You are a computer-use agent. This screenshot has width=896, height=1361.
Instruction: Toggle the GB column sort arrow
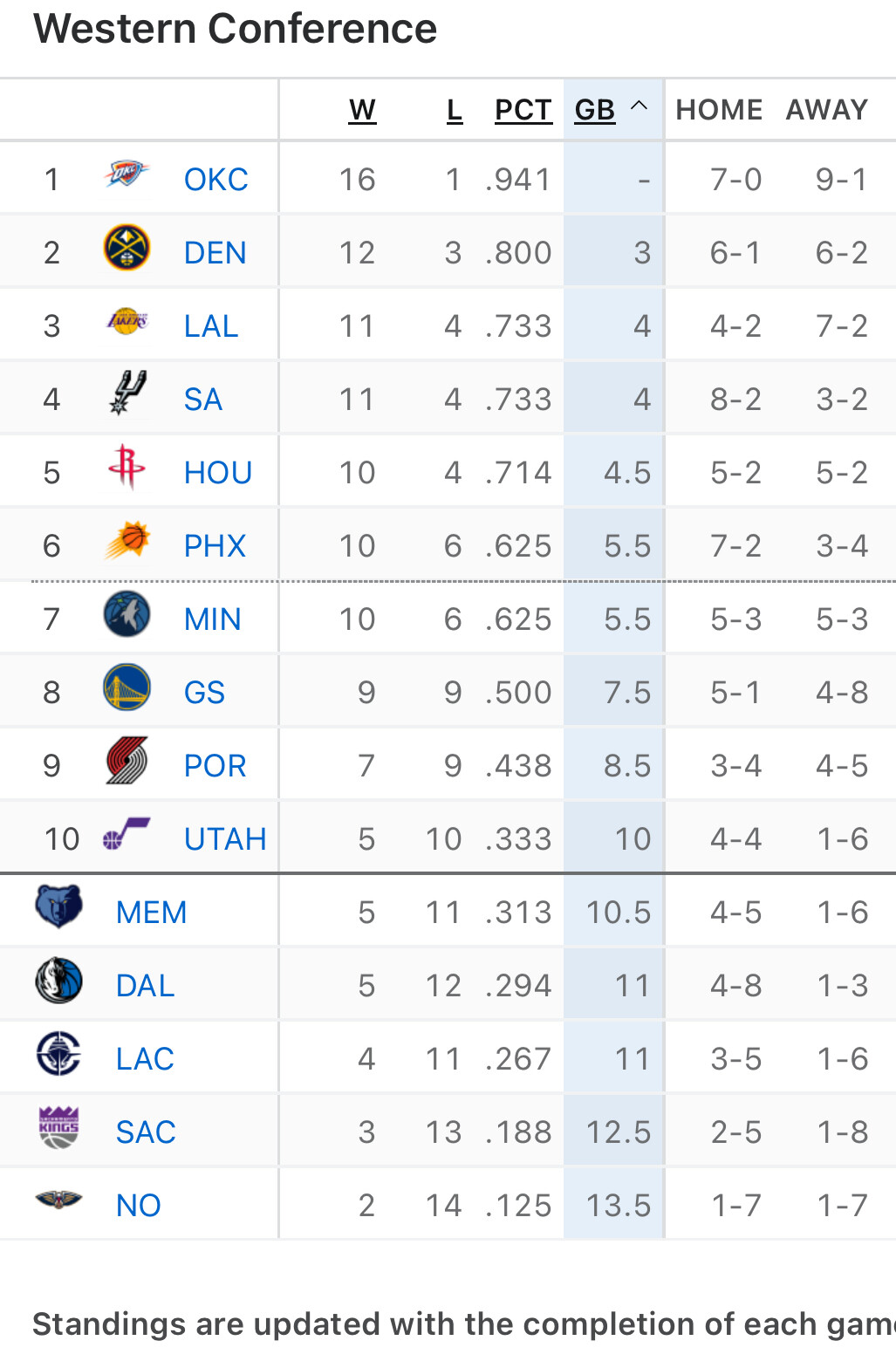point(639,106)
